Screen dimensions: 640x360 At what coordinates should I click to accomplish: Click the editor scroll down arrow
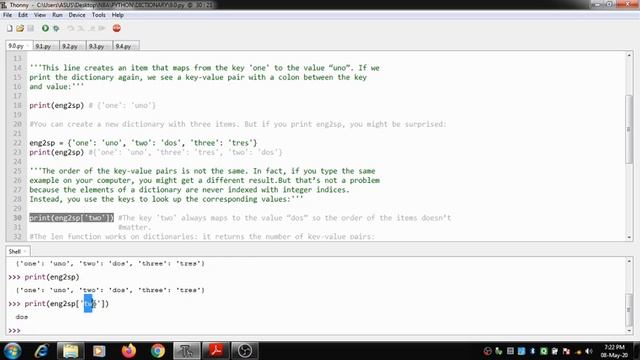(x=629, y=237)
